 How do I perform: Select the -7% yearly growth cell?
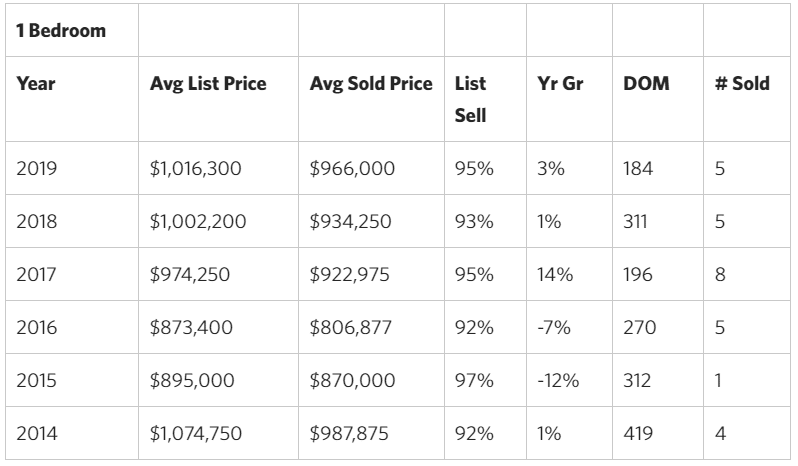click(553, 328)
